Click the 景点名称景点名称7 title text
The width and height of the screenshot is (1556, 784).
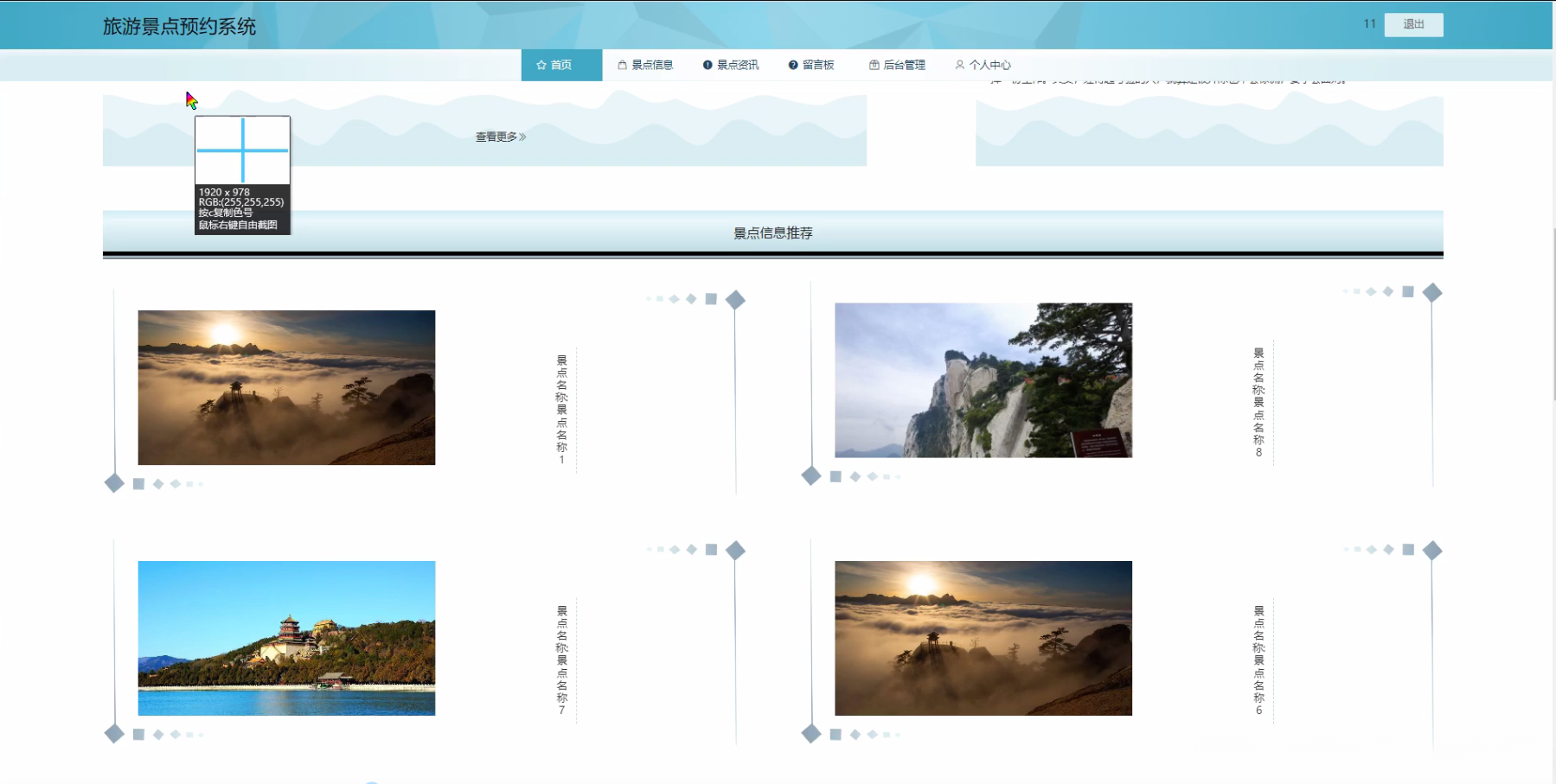(561, 660)
